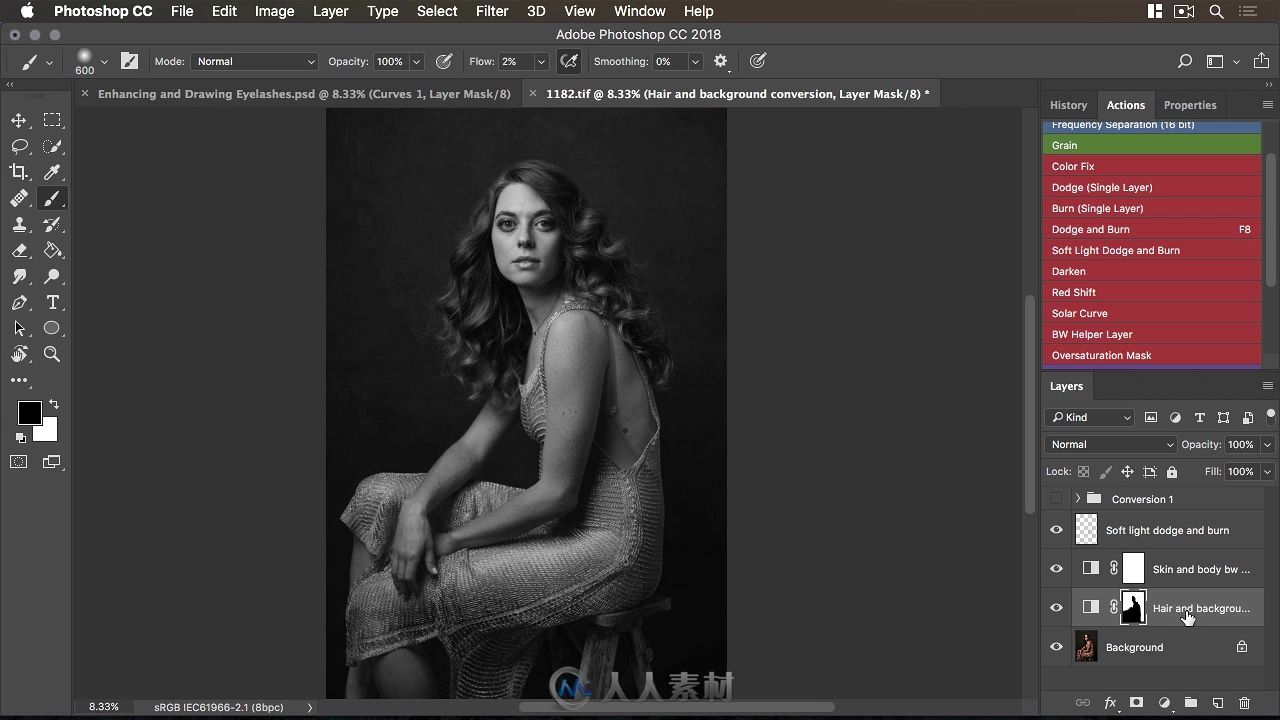Open the layer blend mode Normal dropdown
Image resolution: width=1280 pixels, height=720 pixels.
coord(1111,444)
